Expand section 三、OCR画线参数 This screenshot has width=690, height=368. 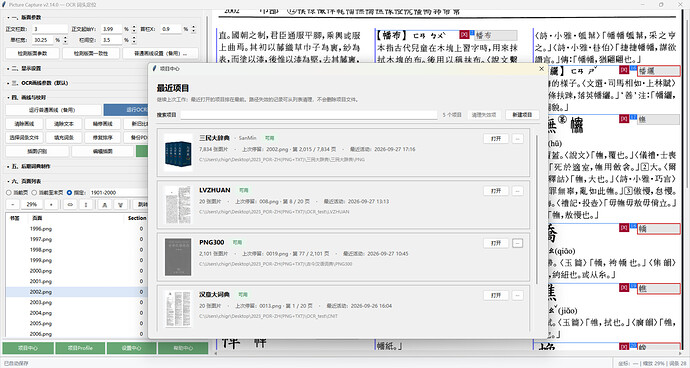pos(38,83)
